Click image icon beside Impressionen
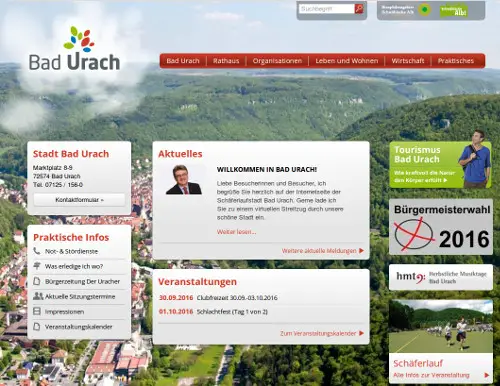 click(37, 311)
